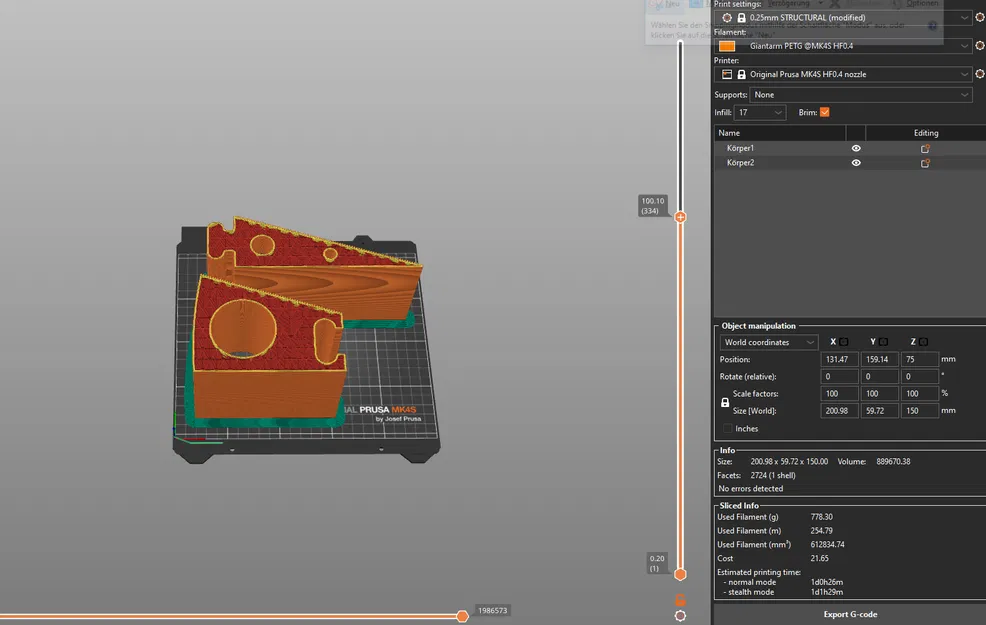Screen dimensions: 986x625
Task: Toggle the scale factors proportion lock
Action: pos(725,402)
